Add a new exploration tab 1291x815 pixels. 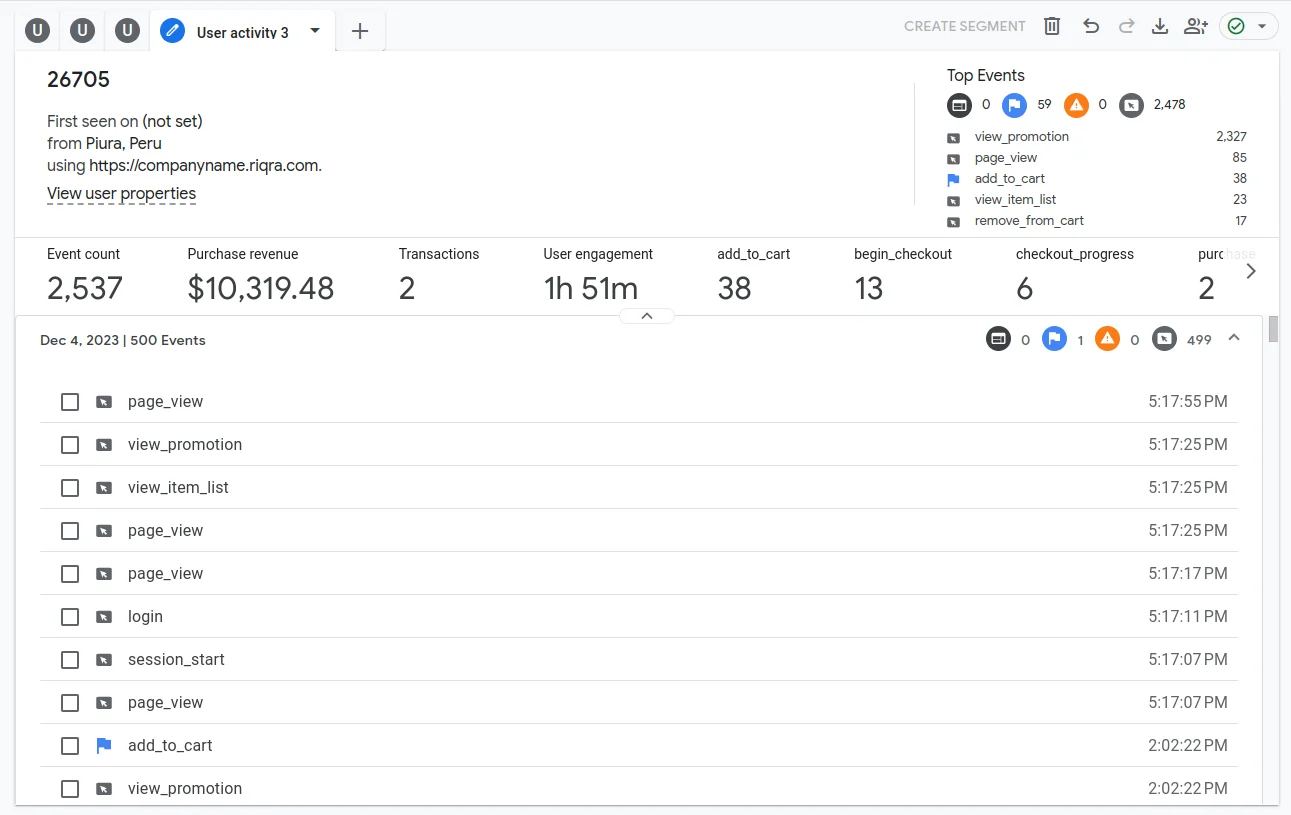click(360, 32)
